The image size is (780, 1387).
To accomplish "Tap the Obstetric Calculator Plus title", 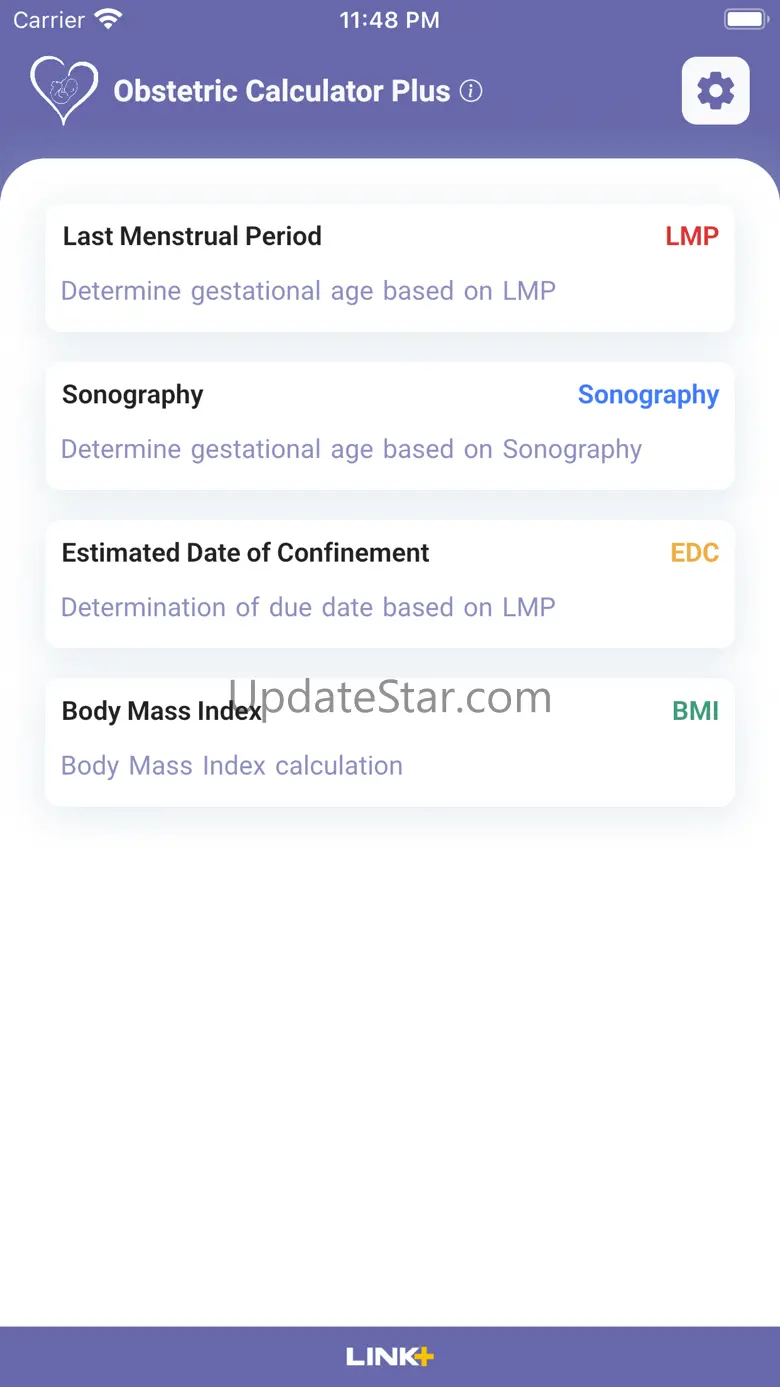I will (x=282, y=91).
